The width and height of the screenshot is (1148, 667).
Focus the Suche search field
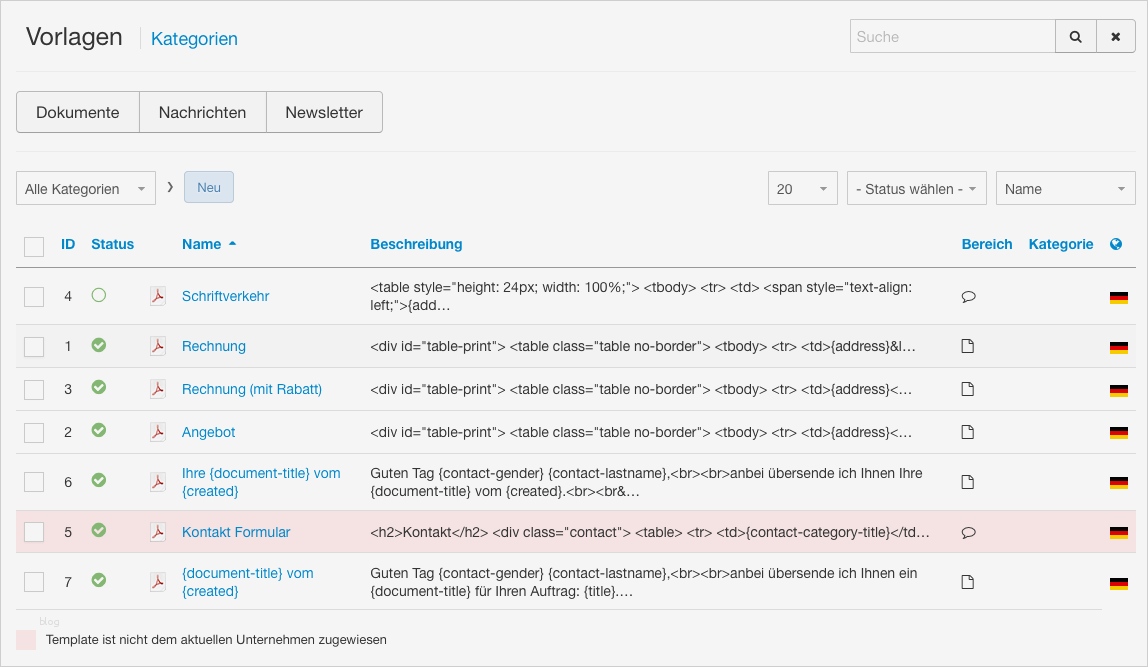pyautogui.click(x=952, y=37)
